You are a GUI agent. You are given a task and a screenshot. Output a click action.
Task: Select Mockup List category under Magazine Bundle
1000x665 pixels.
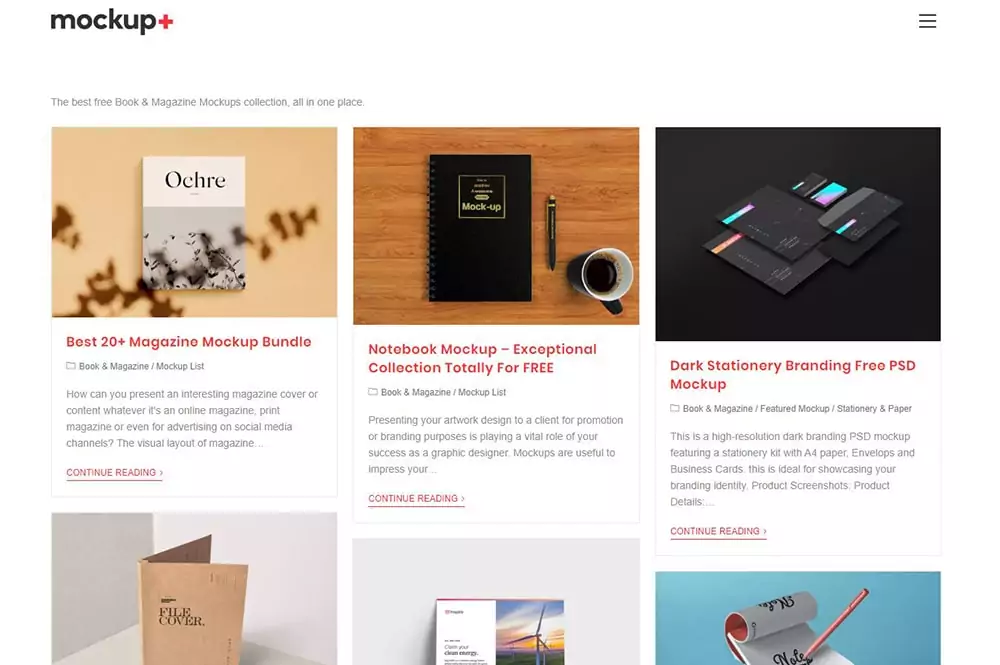(180, 367)
